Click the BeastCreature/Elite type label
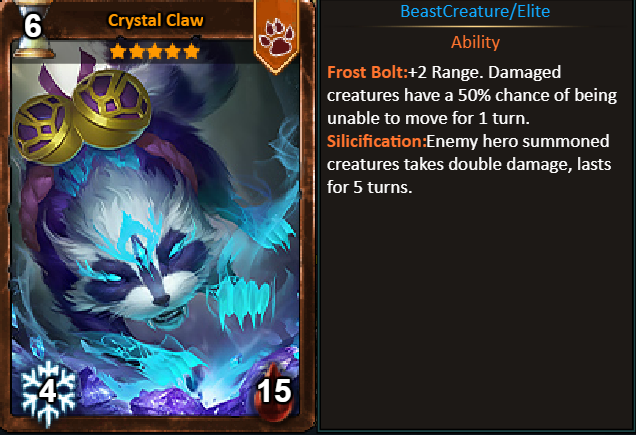The height and width of the screenshot is (435, 636). [475, 11]
